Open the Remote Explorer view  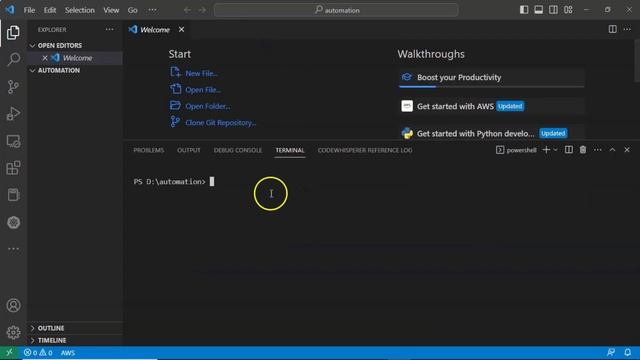pyautogui.click(x=13, y=141)
